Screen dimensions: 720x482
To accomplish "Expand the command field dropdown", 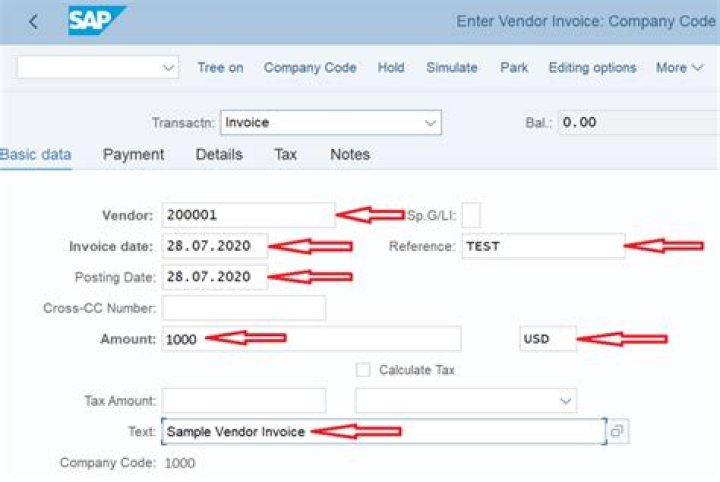I will click(167, 68).
